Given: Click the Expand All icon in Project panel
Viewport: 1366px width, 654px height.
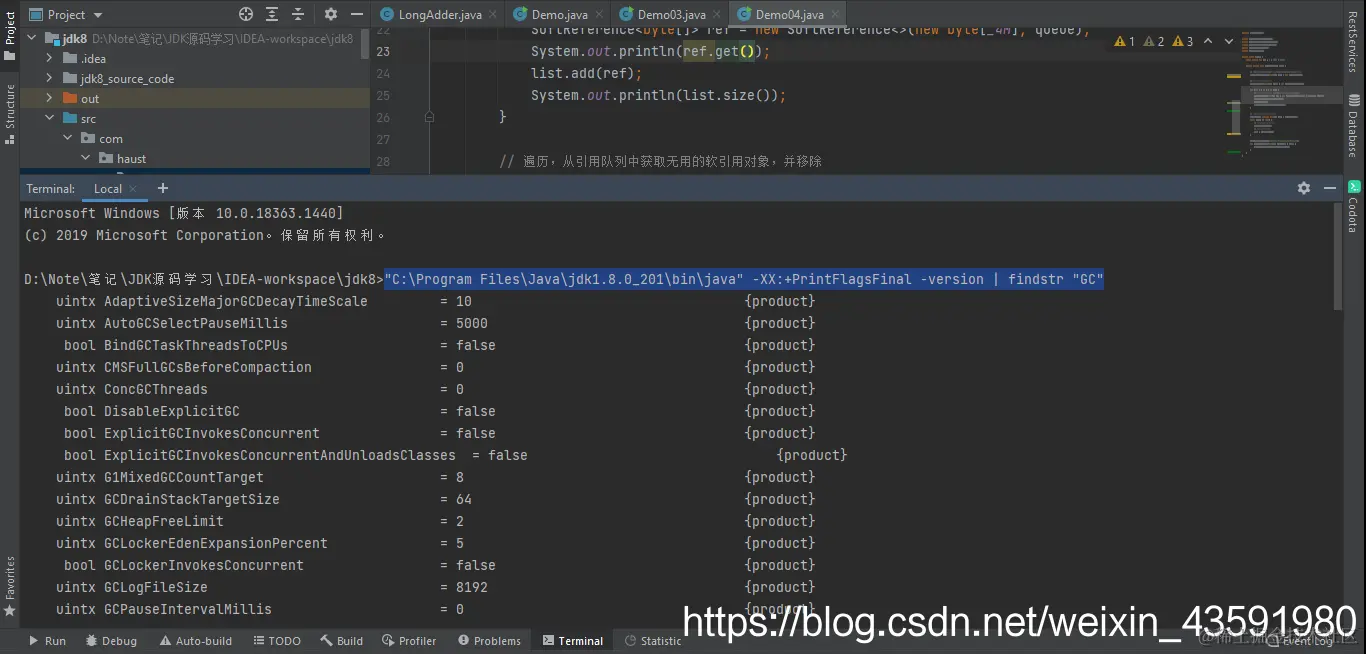Looking at the screenshot, I should (272, 14).
